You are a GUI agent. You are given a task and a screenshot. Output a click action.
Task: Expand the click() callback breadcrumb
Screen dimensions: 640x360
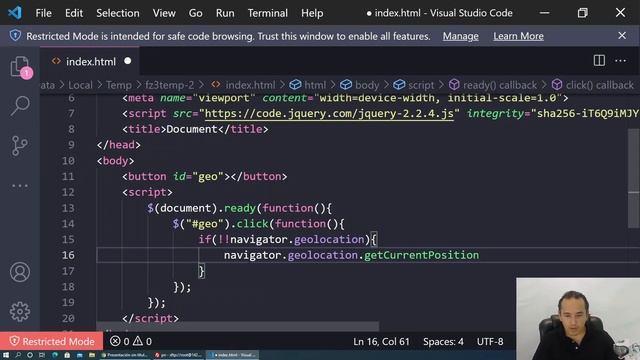click(592, 85)
